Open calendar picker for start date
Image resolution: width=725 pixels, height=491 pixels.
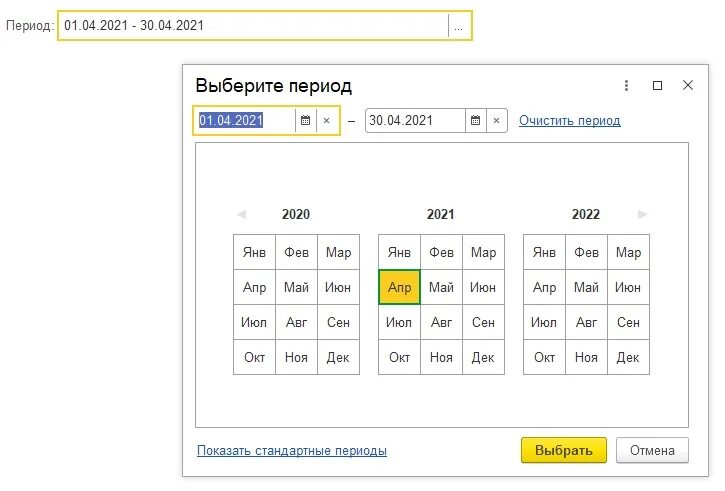tap(306, 121)
